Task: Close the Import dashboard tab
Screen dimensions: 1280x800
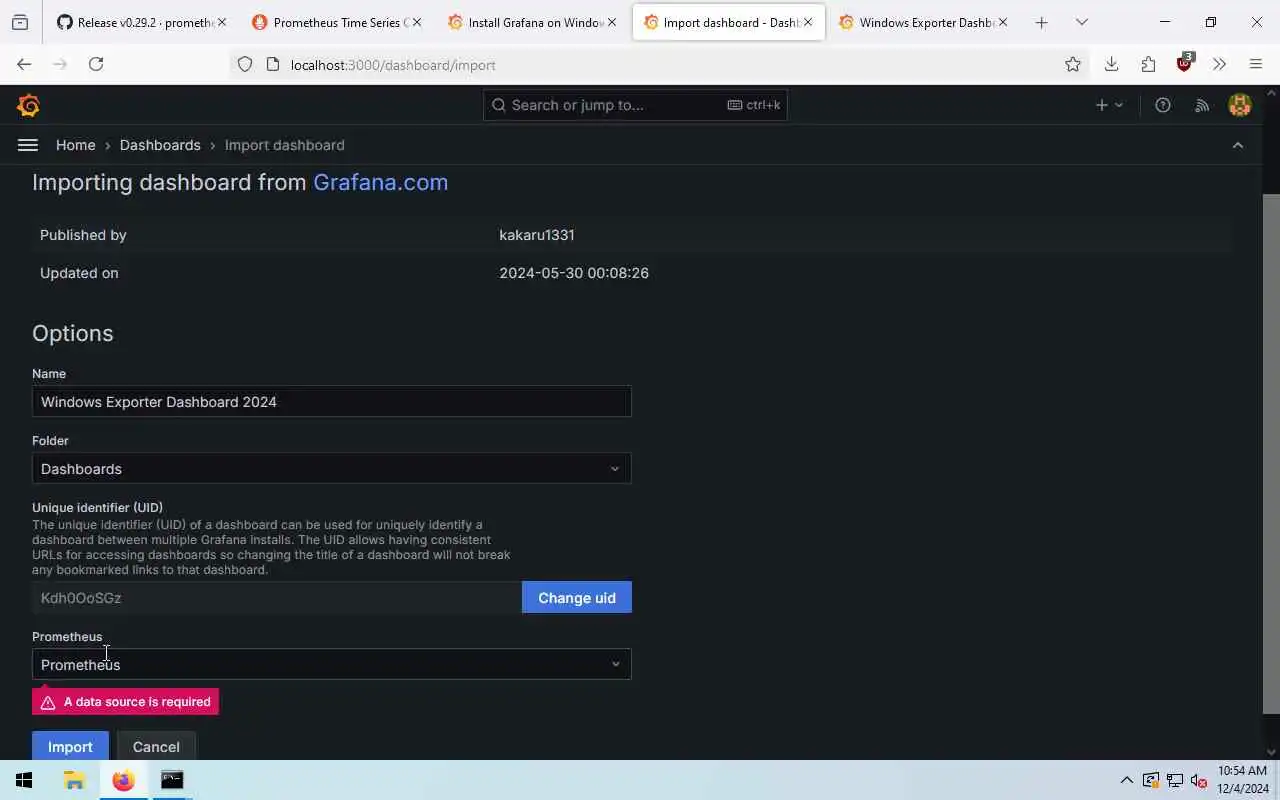Action: [808, 22]
